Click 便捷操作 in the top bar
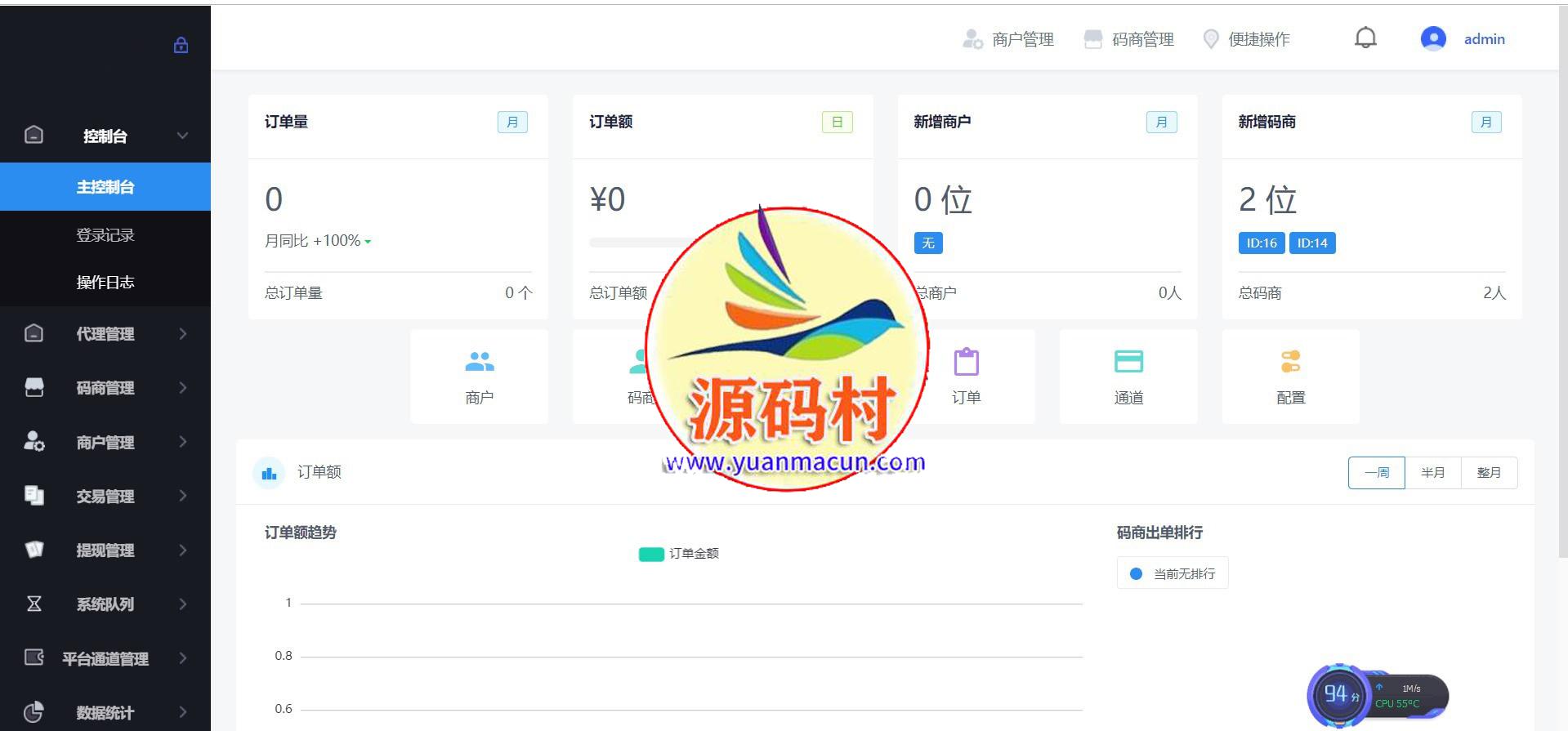 [x=1246, y=39]
